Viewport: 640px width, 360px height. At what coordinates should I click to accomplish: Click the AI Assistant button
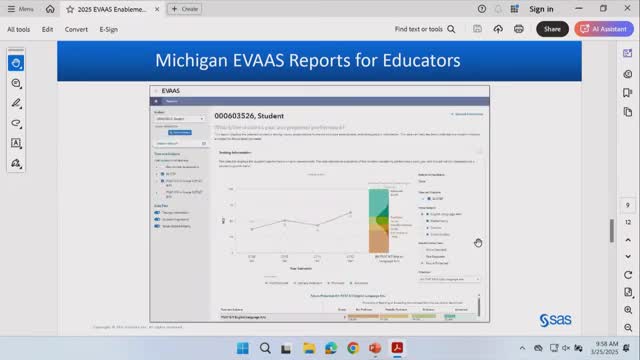tap(604, 29)
